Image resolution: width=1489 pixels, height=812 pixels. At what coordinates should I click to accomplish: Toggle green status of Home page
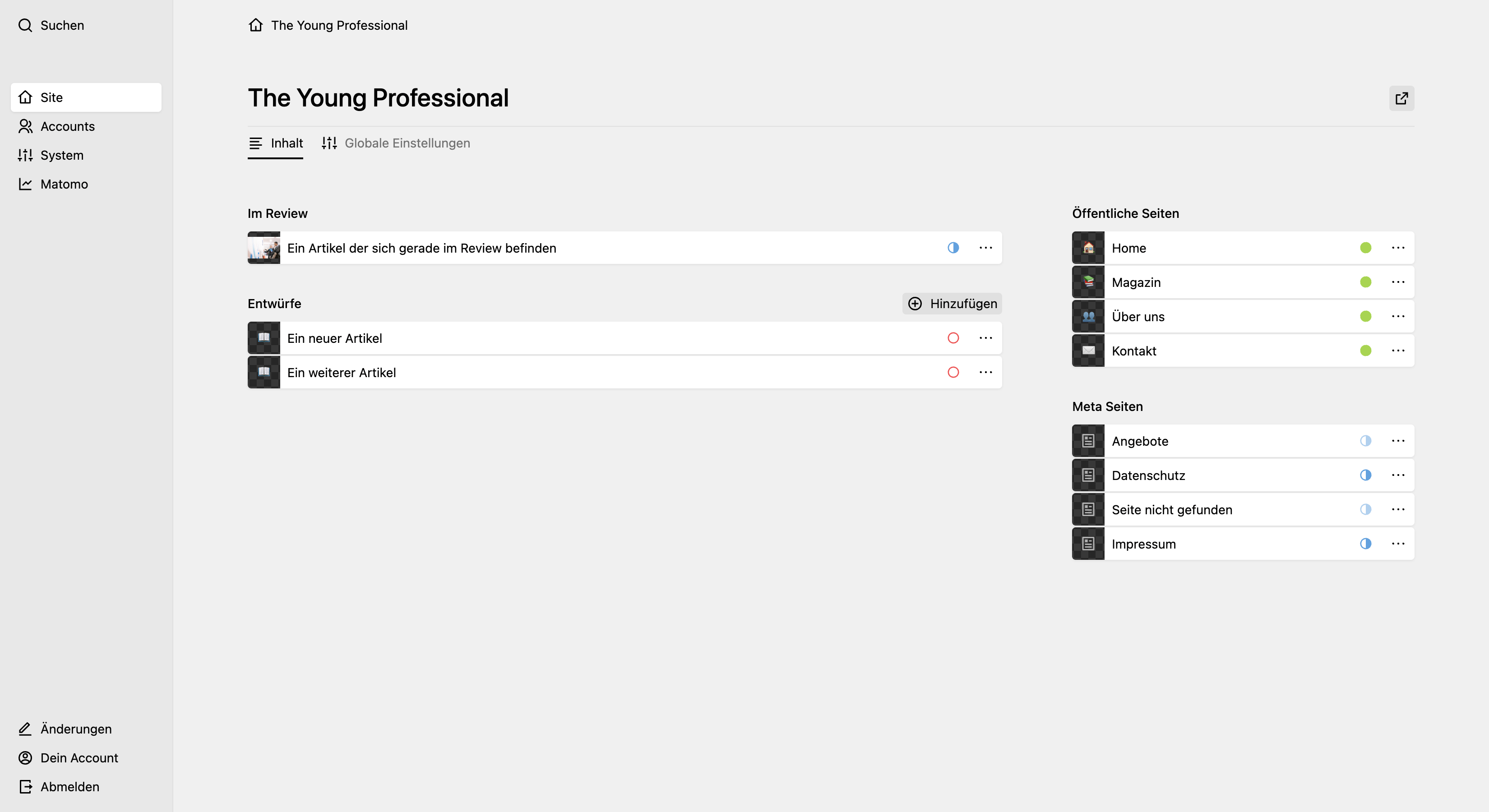coord(1366,248)
